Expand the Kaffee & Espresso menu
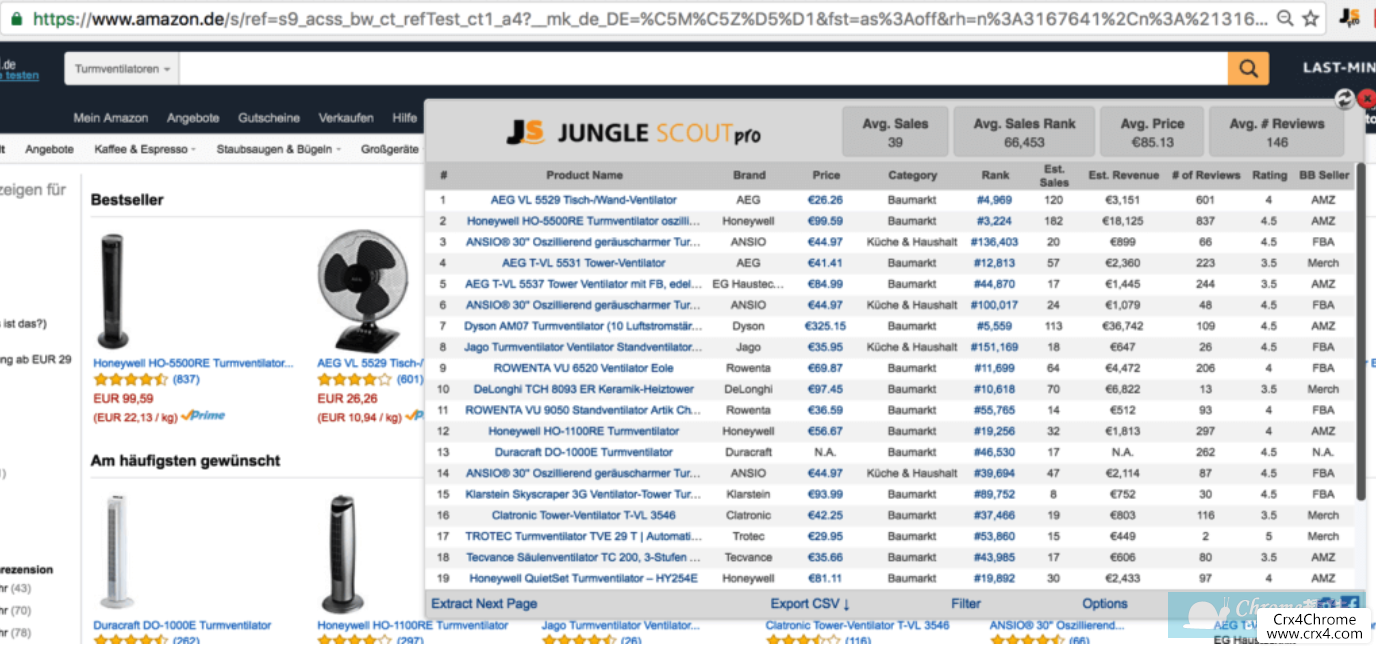1376x648 pixels. point(145,150)
